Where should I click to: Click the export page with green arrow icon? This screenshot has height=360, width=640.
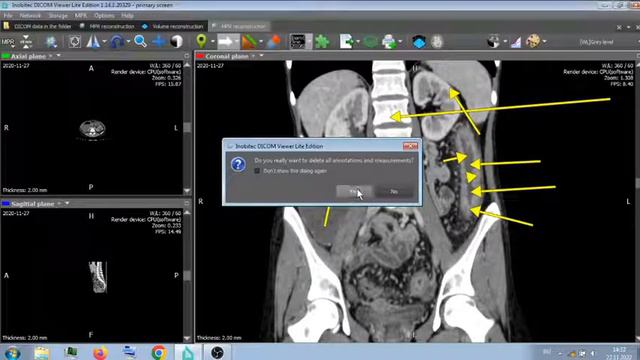(x=347, y=42)
